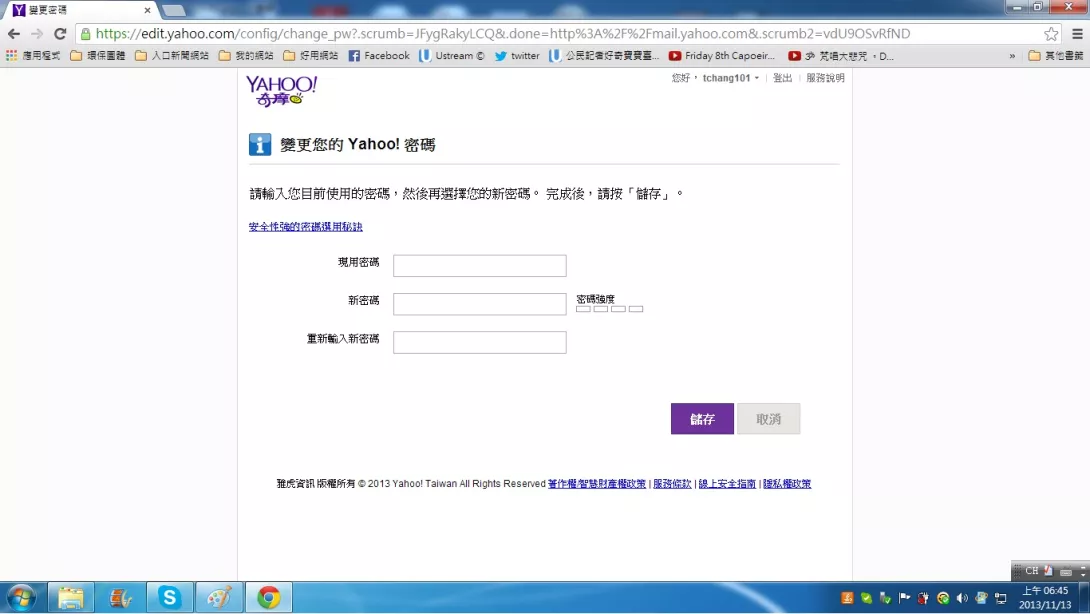The width and height of the screenshot is (1090, 614).
Task: Open the 我的網站 bookmark folder
Action: 246,56
